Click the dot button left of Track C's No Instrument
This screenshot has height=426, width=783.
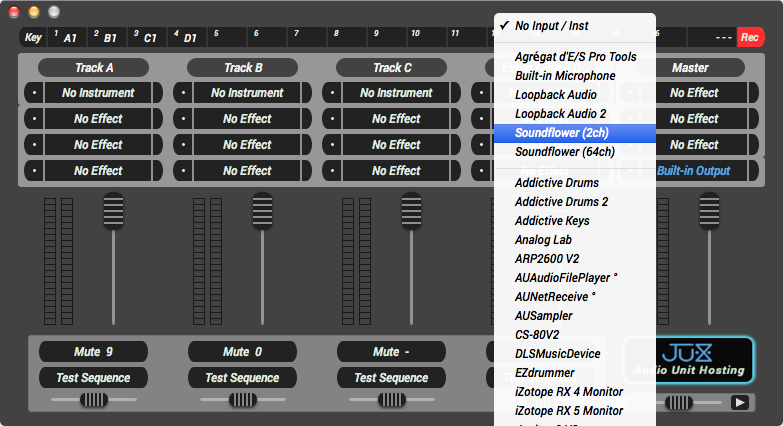point(332,93)
